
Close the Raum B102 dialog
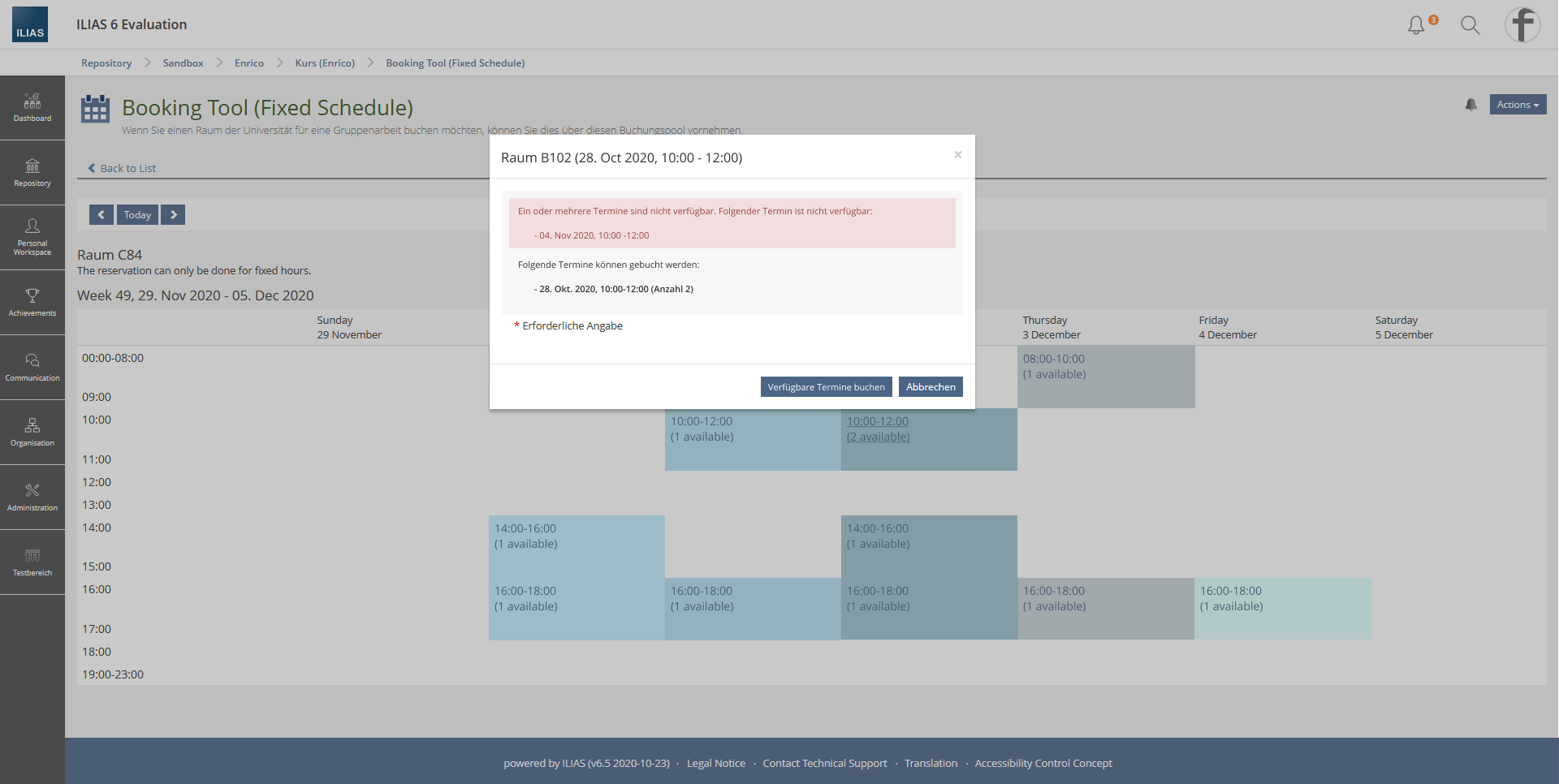[x=958, y=154]
